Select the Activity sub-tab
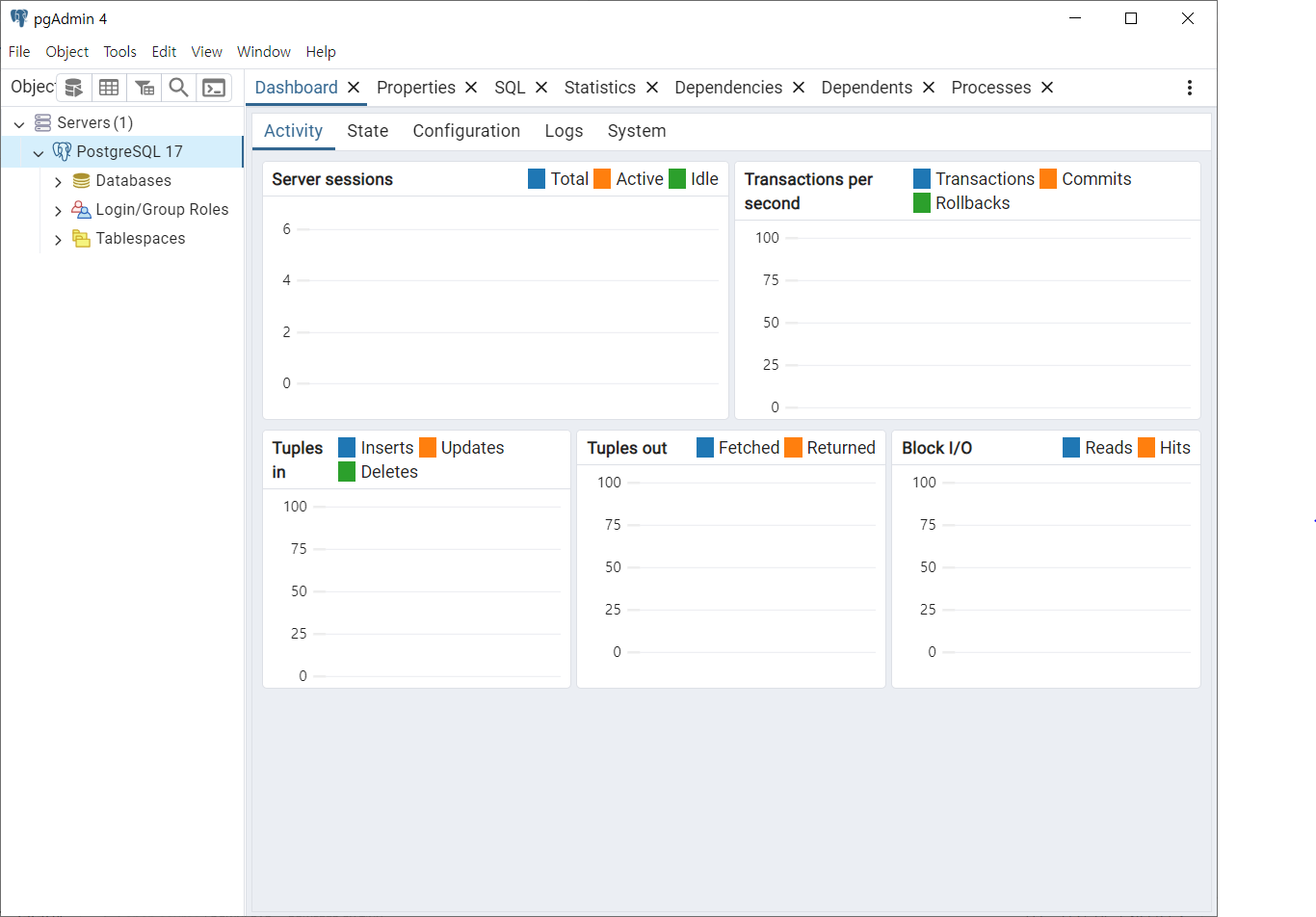The image size is (1316, 917). pyautogui.click(x=294, y=131)
